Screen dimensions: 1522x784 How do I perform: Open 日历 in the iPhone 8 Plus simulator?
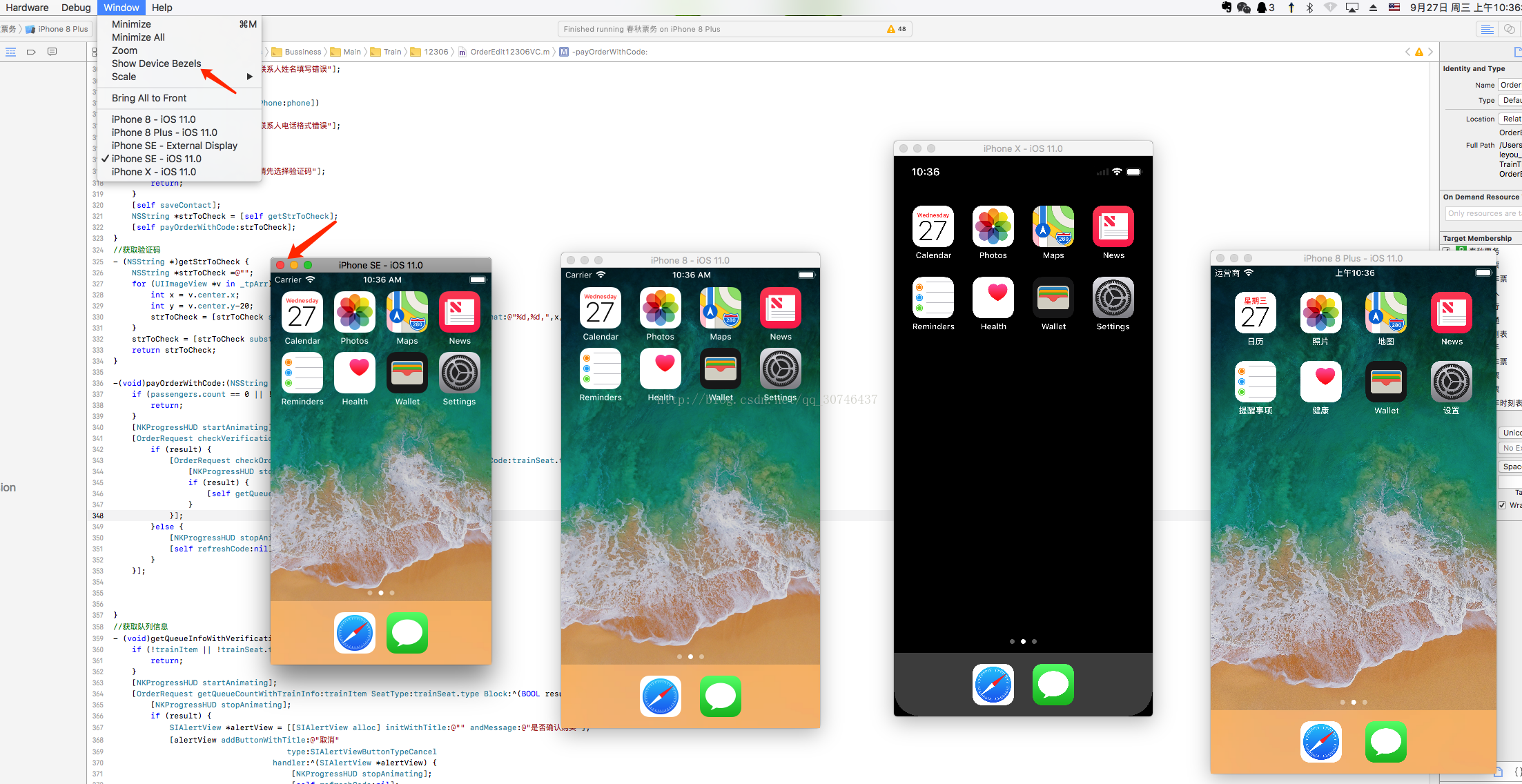click(1256, 313)
